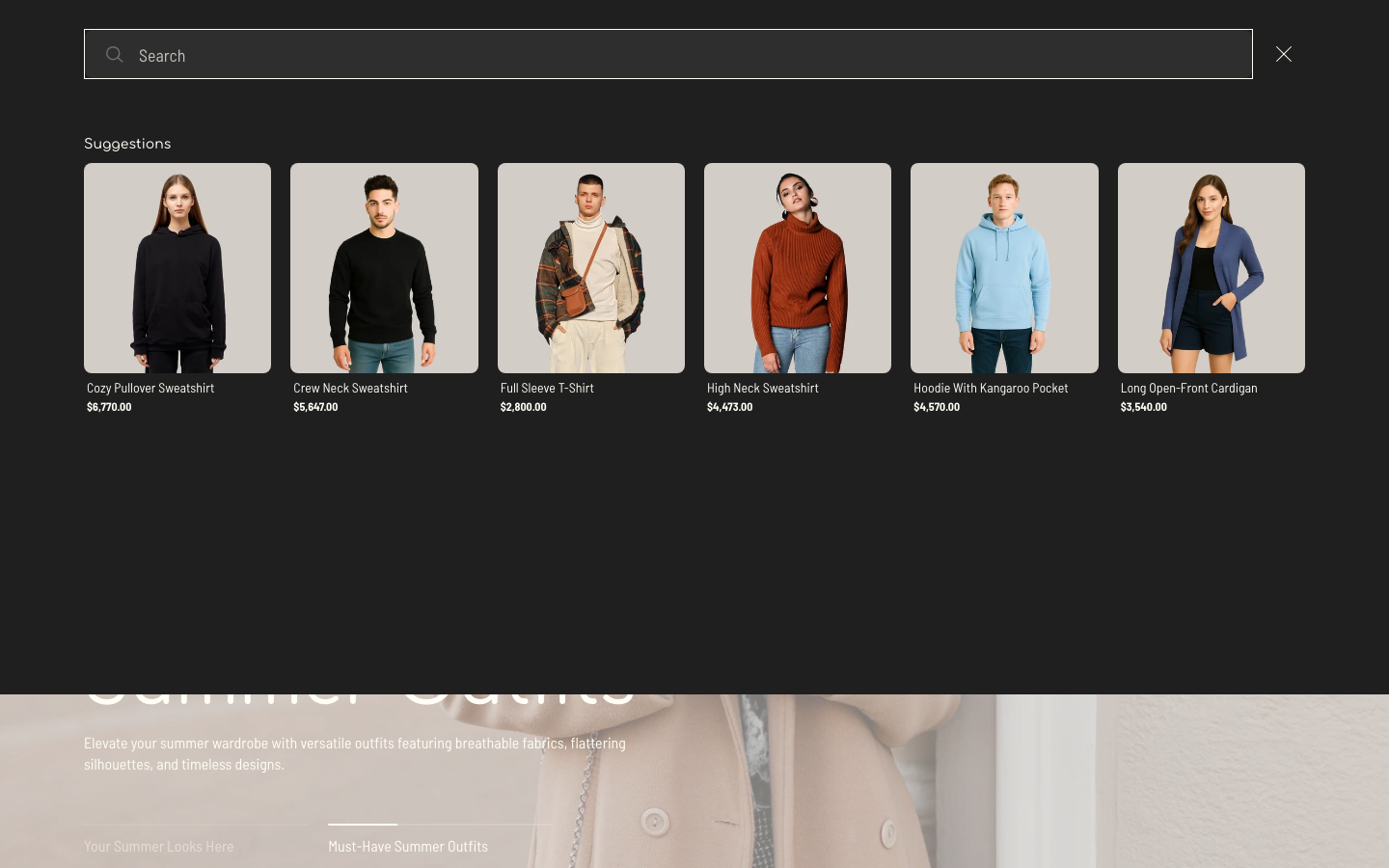Open the Long Open-Front Cardigan product image
Viewport: 1389px width, 868px height.
(x=1212, y=268)
